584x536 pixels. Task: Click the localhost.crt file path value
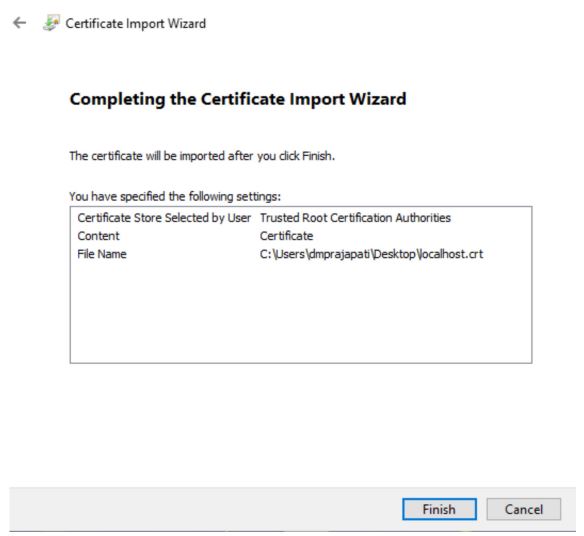click(371, 254)
